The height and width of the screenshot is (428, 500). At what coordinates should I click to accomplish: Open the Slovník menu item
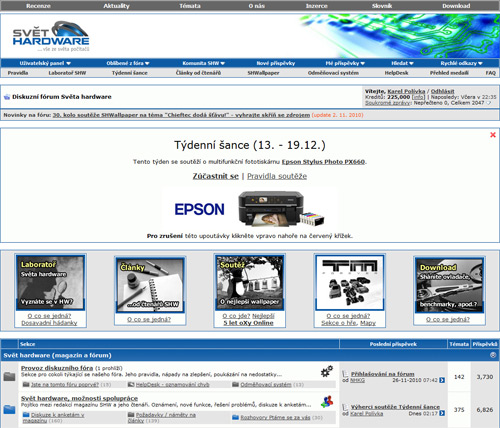[382, 6]
